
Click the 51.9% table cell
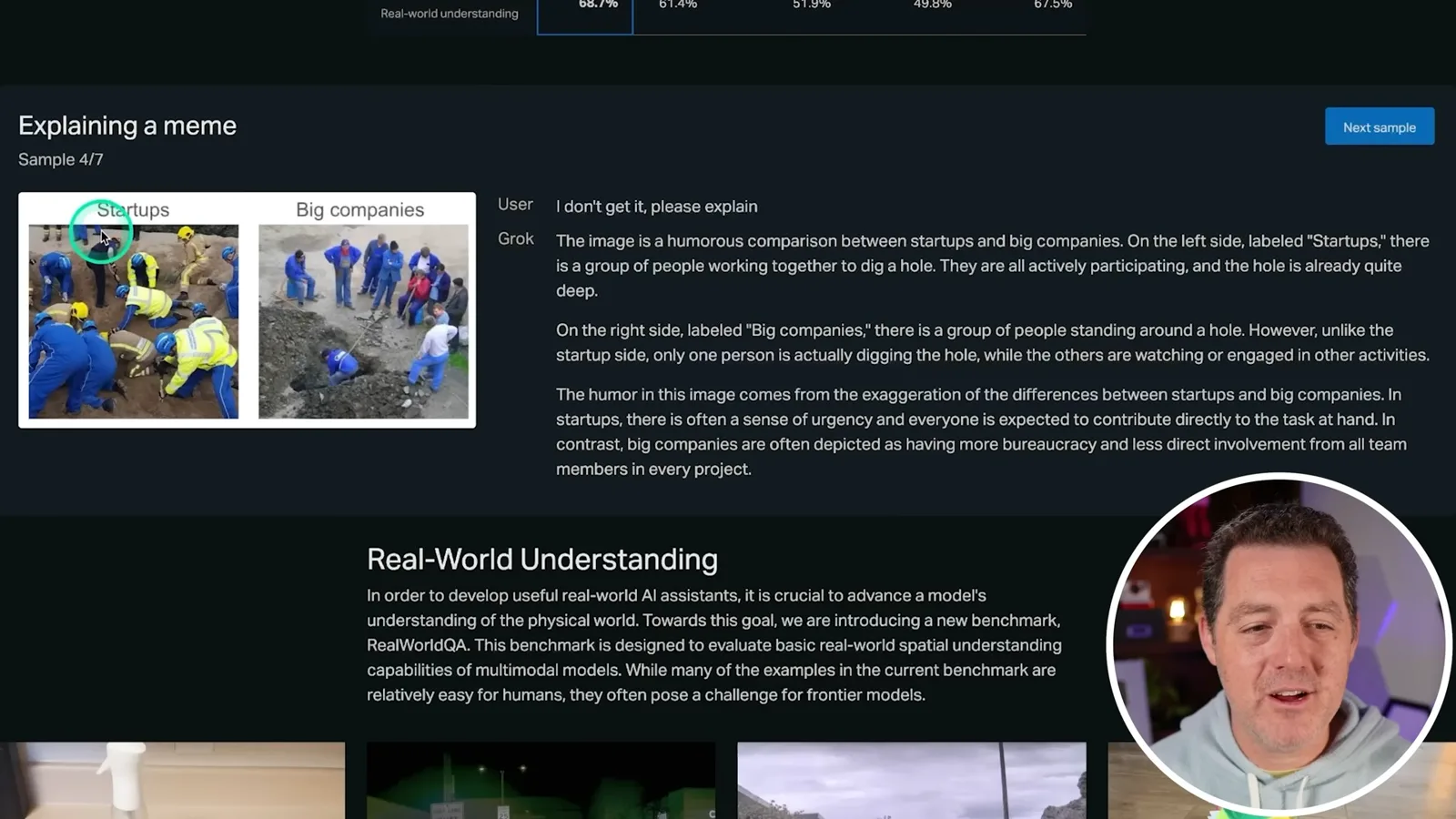click(x=812, y=5)
